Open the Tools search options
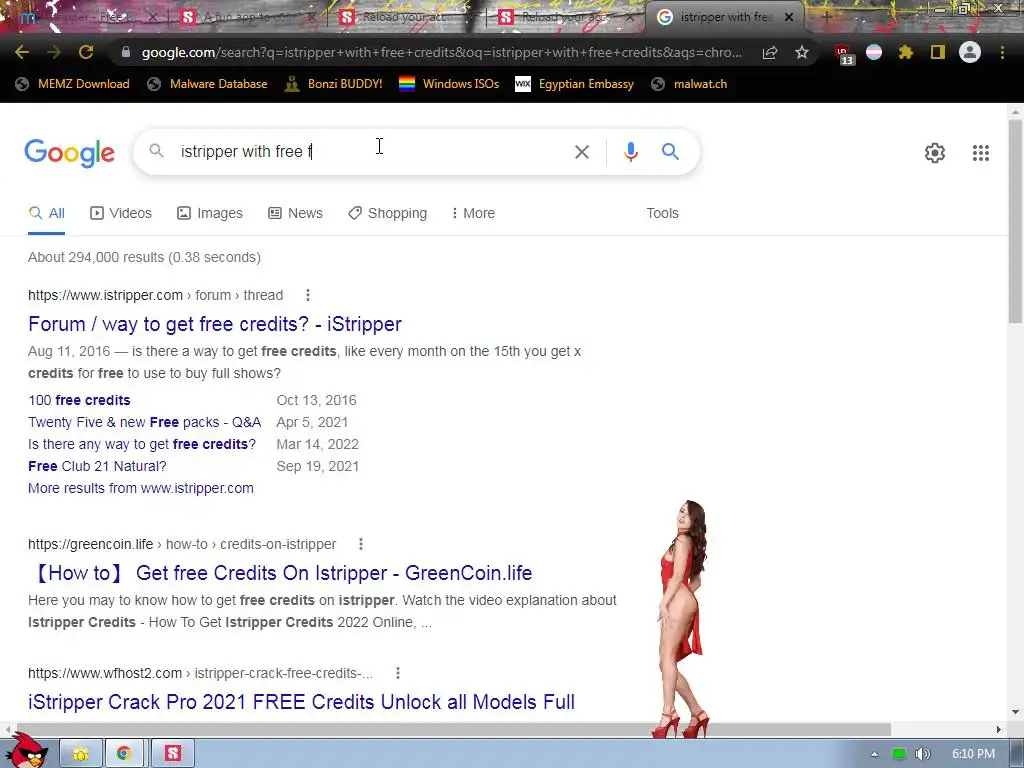 pos(662,213)
